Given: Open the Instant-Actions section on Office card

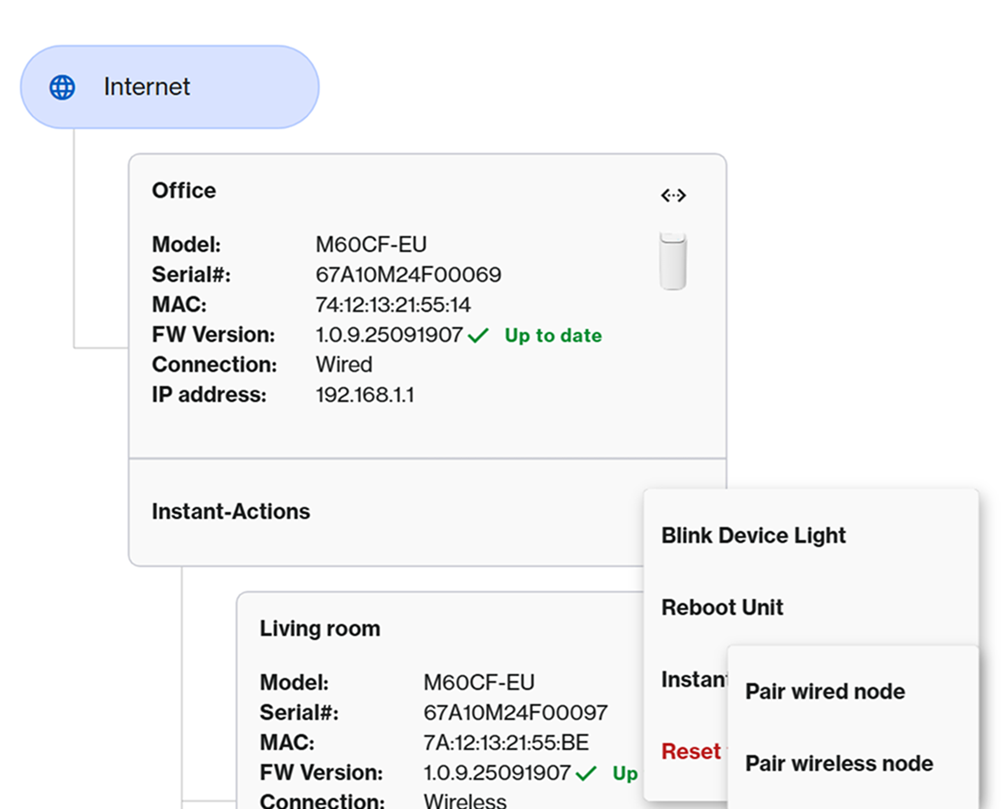Looking at the screenshot, I should [x=230, y=511].
